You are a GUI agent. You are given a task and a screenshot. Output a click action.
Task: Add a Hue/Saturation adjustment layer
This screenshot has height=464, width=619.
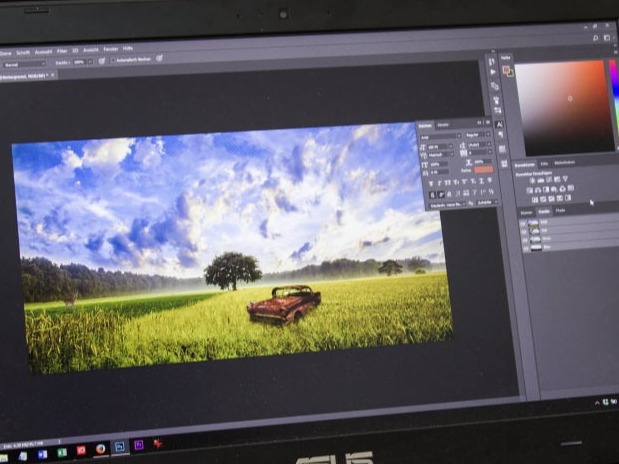(529, 190)
